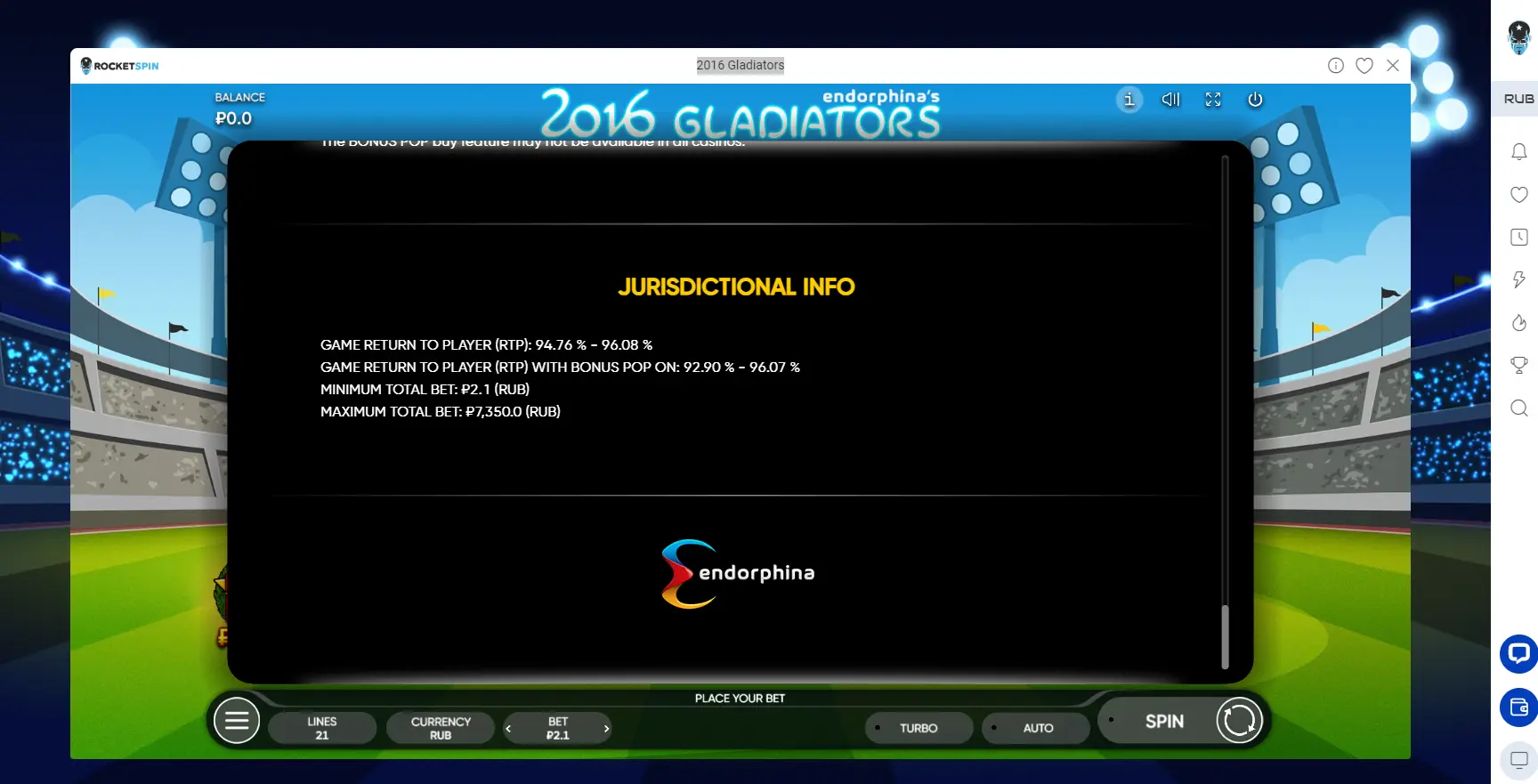The height and width of the screenshot is (784, 1538).
Task: Close the game window with X
Action: point(1393,65)
